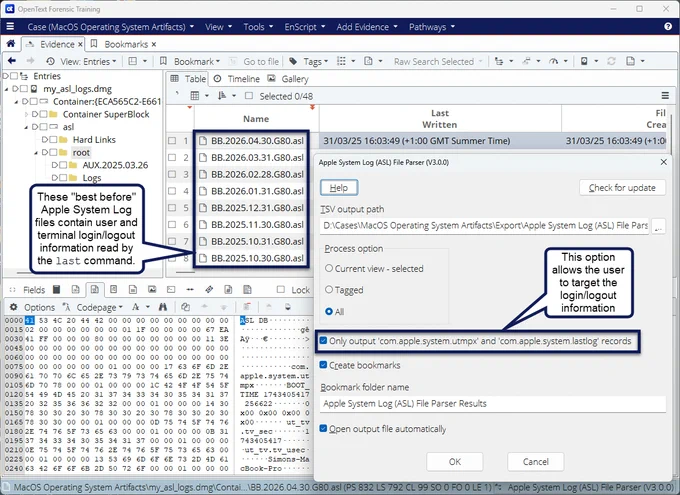Select the Logs folder in tree
This screenshot has height=495, width=680.
point(92,178)
